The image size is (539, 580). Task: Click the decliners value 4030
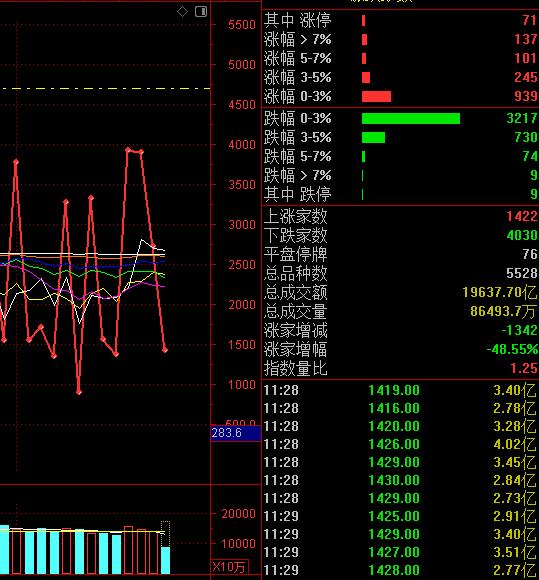[522, 235]
